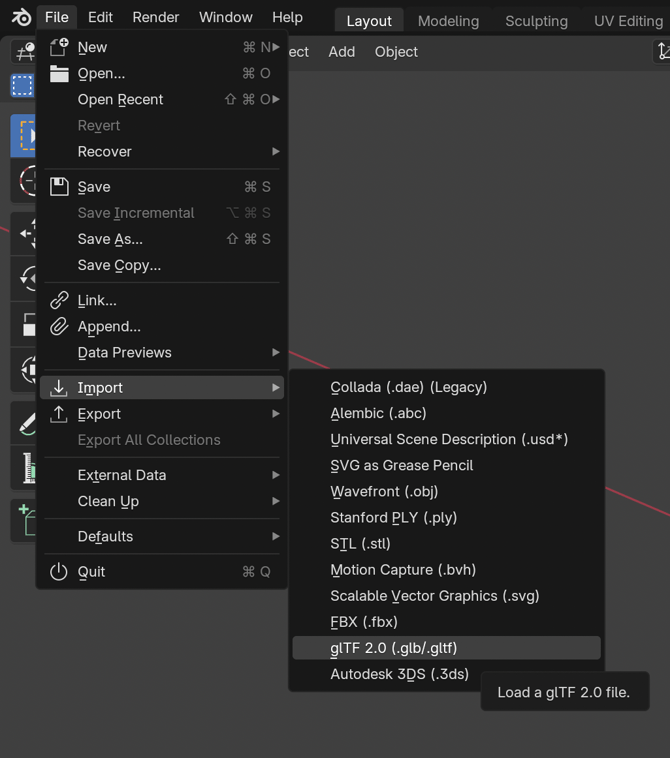The height and width of the screenshot is (758, 670).
Task: Open the File menu
Action: 57,17
